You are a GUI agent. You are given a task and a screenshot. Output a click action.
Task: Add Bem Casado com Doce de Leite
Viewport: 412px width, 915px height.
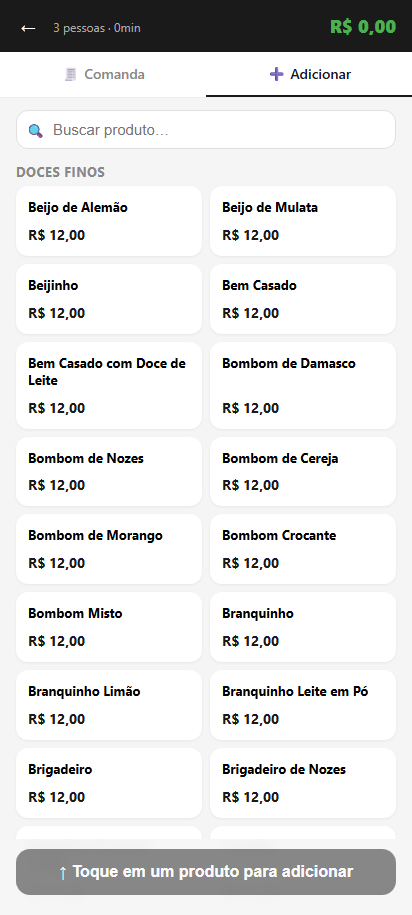point(109,385)
